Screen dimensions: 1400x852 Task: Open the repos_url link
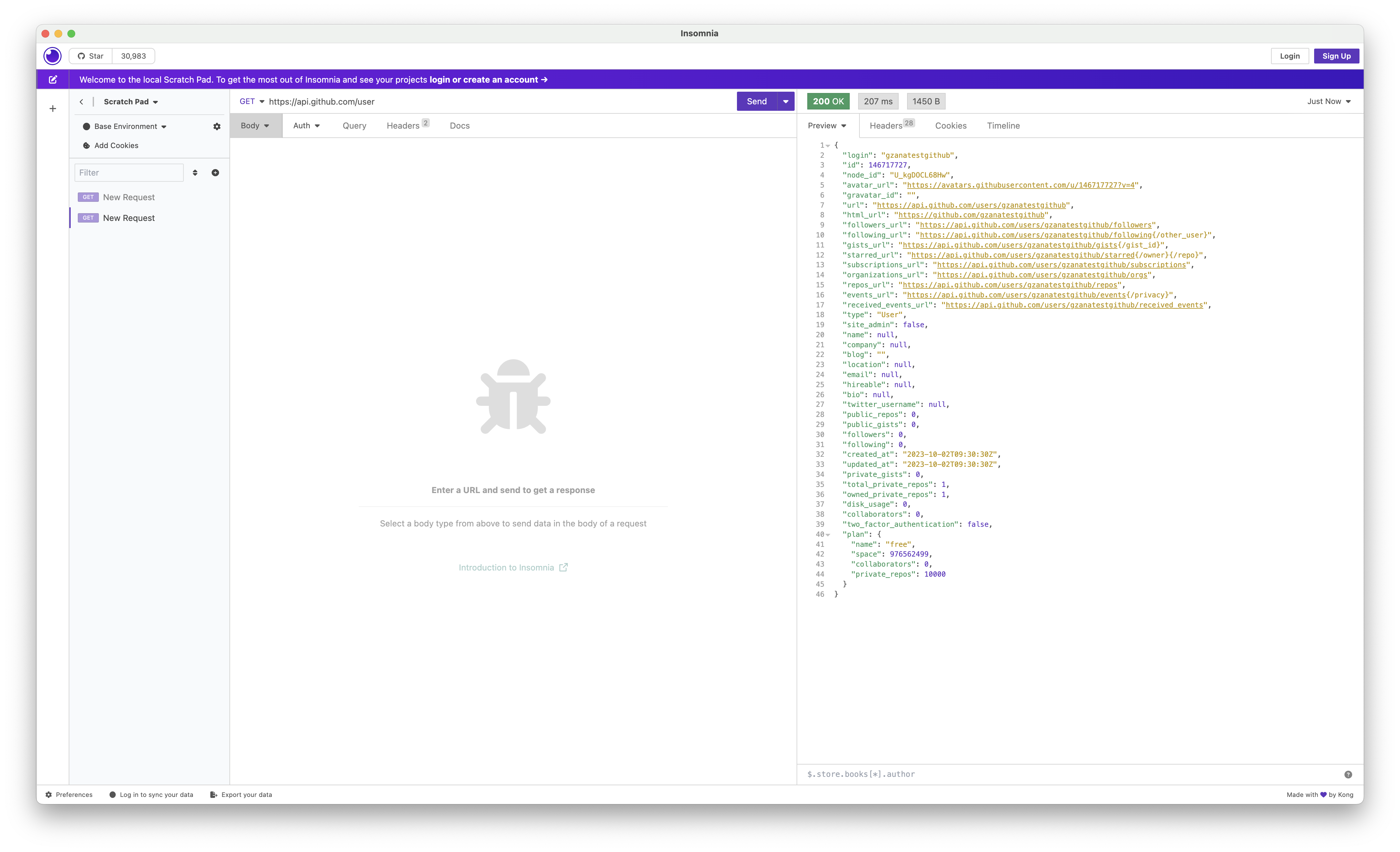(x=1010, y=285)
